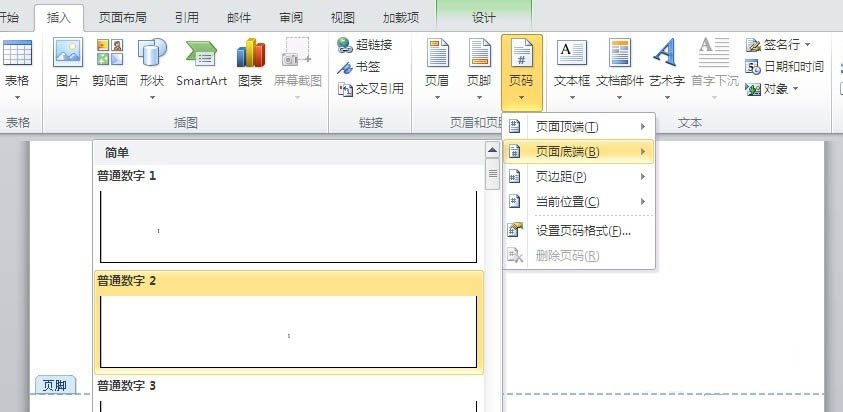Expand the 文本框 dropdown arrow

pos(572,98)
